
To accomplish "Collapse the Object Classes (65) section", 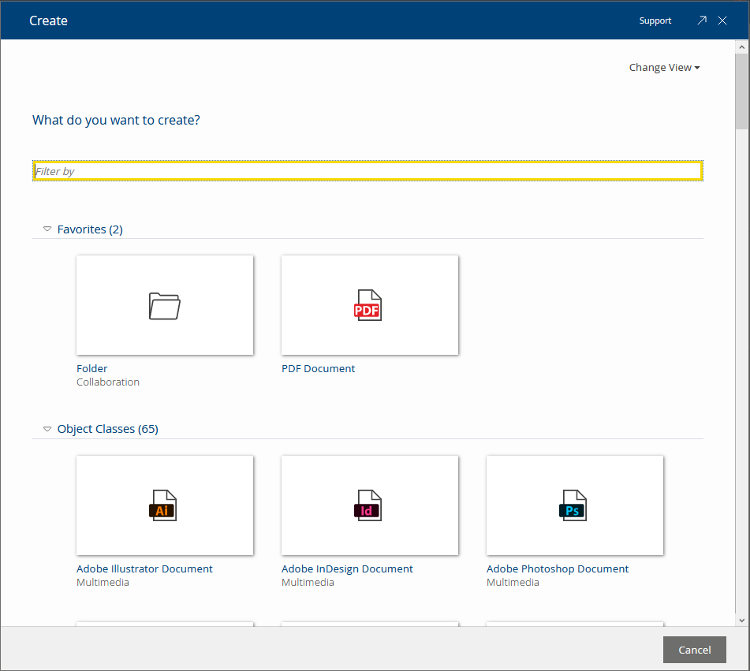I will pos(47,429).
